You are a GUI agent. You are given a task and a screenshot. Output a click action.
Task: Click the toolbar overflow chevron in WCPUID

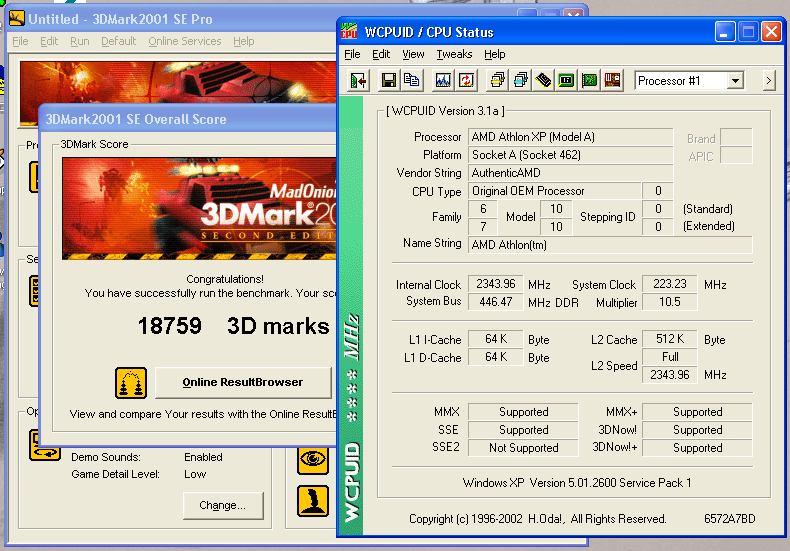pos(768,81)
